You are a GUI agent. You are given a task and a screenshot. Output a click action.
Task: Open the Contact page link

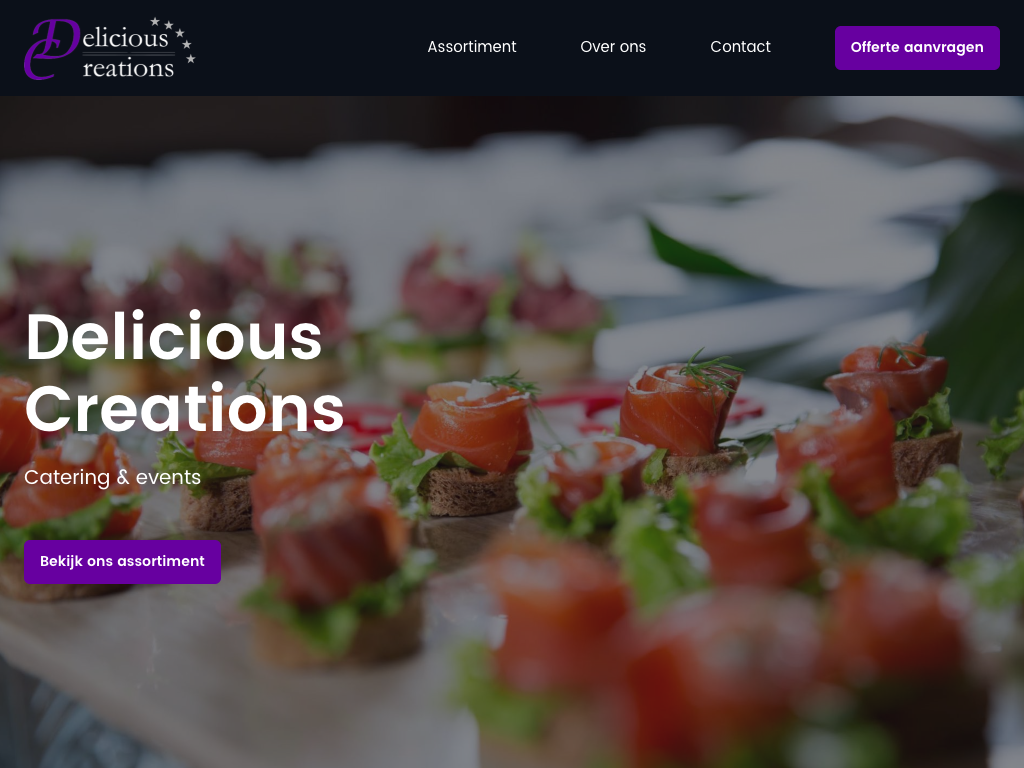(740, 47)
